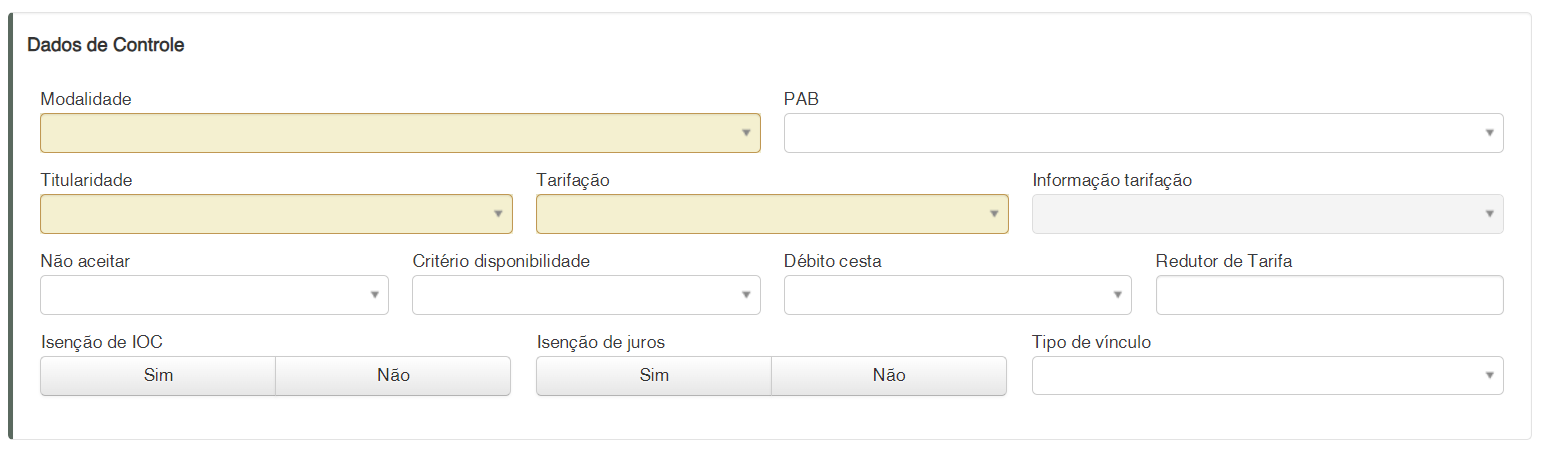Open the Modalidade dropdown
This screenshot has width=1546, height=451.
point(400,133)
